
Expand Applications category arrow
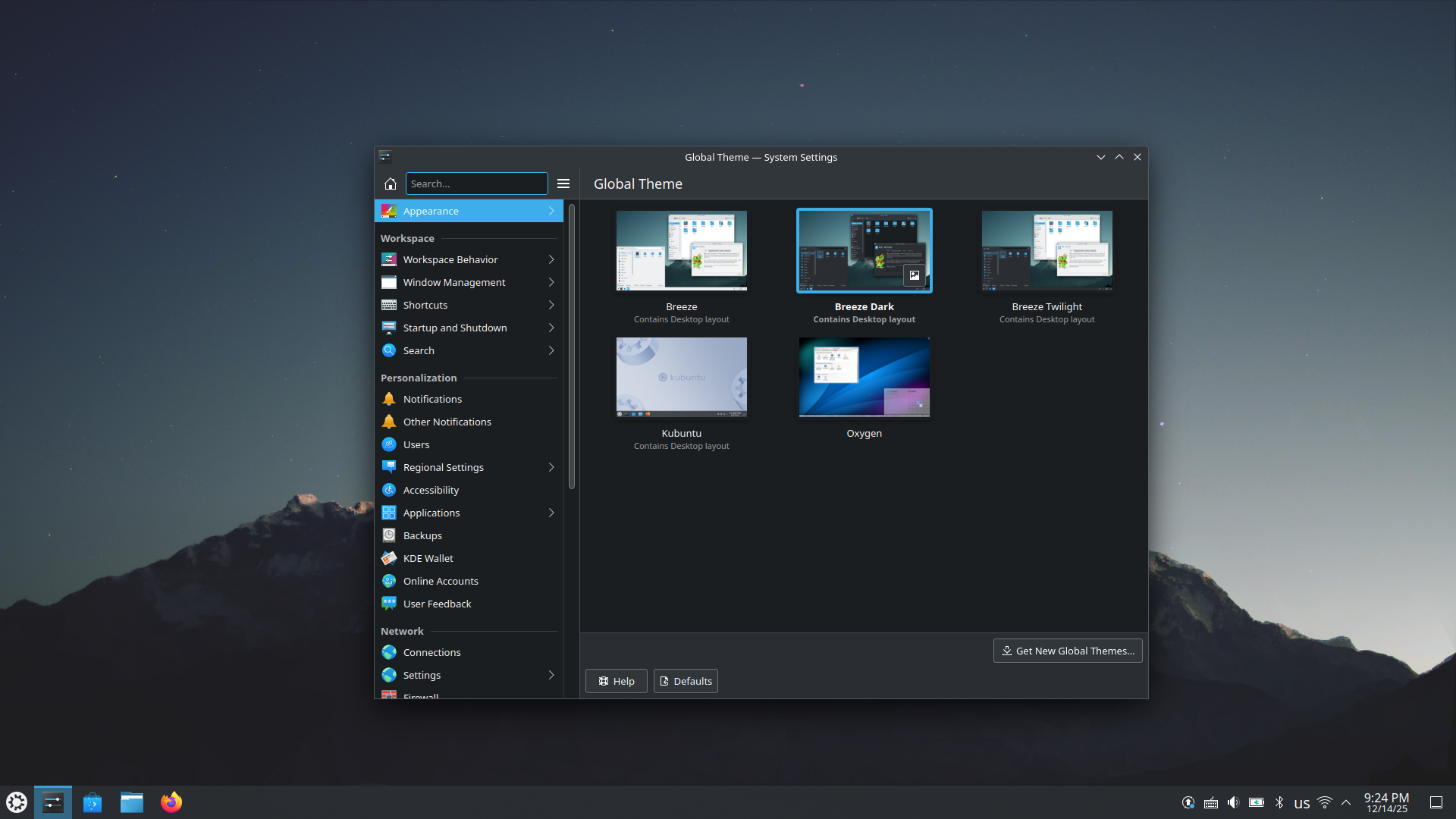[x=551, y=513]
